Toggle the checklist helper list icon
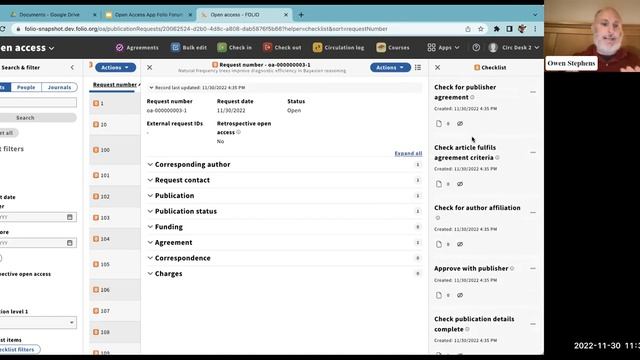 (418, 68)
